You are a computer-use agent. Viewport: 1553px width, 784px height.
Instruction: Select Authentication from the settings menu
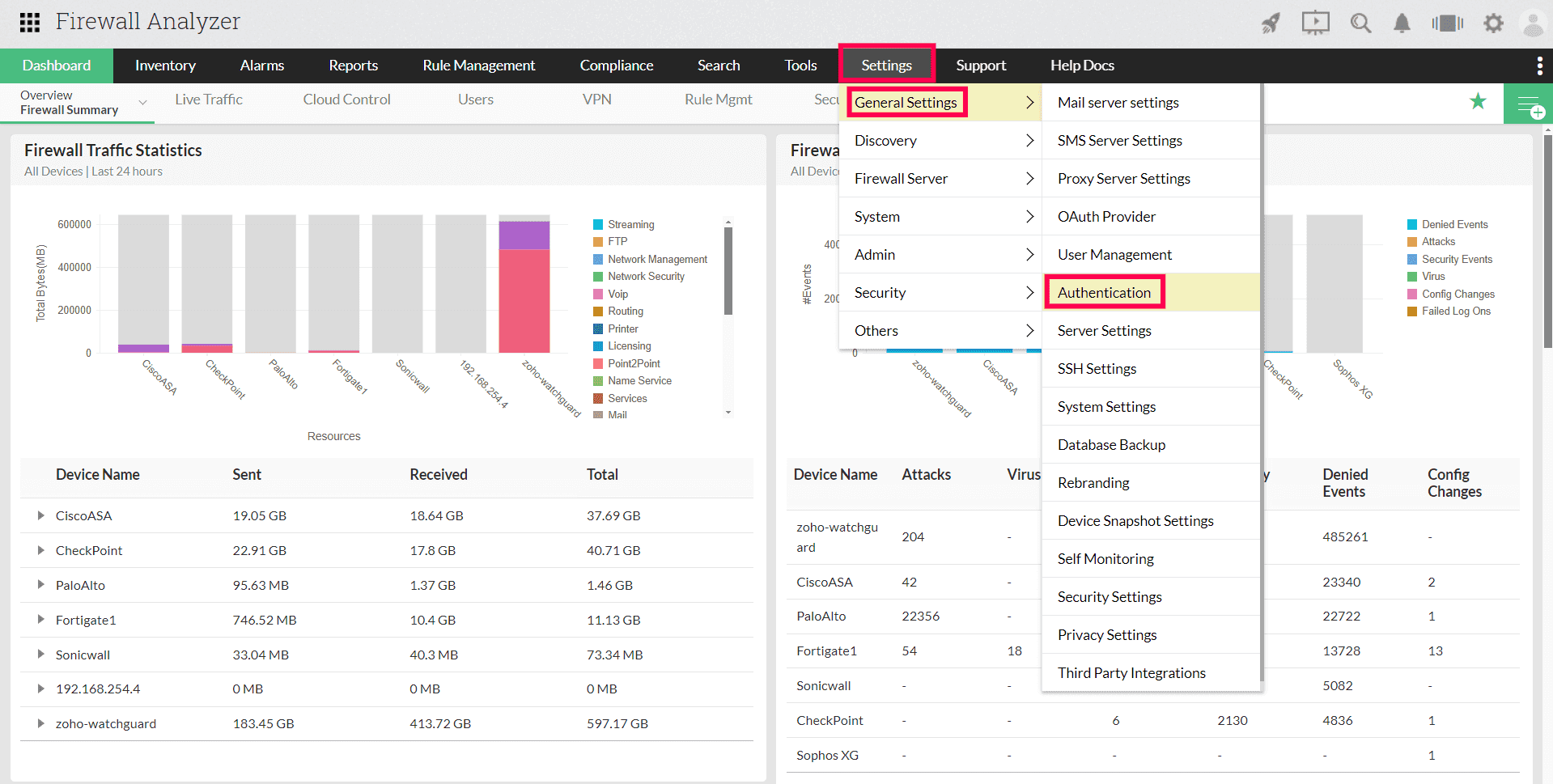(x=1104, y=292)
